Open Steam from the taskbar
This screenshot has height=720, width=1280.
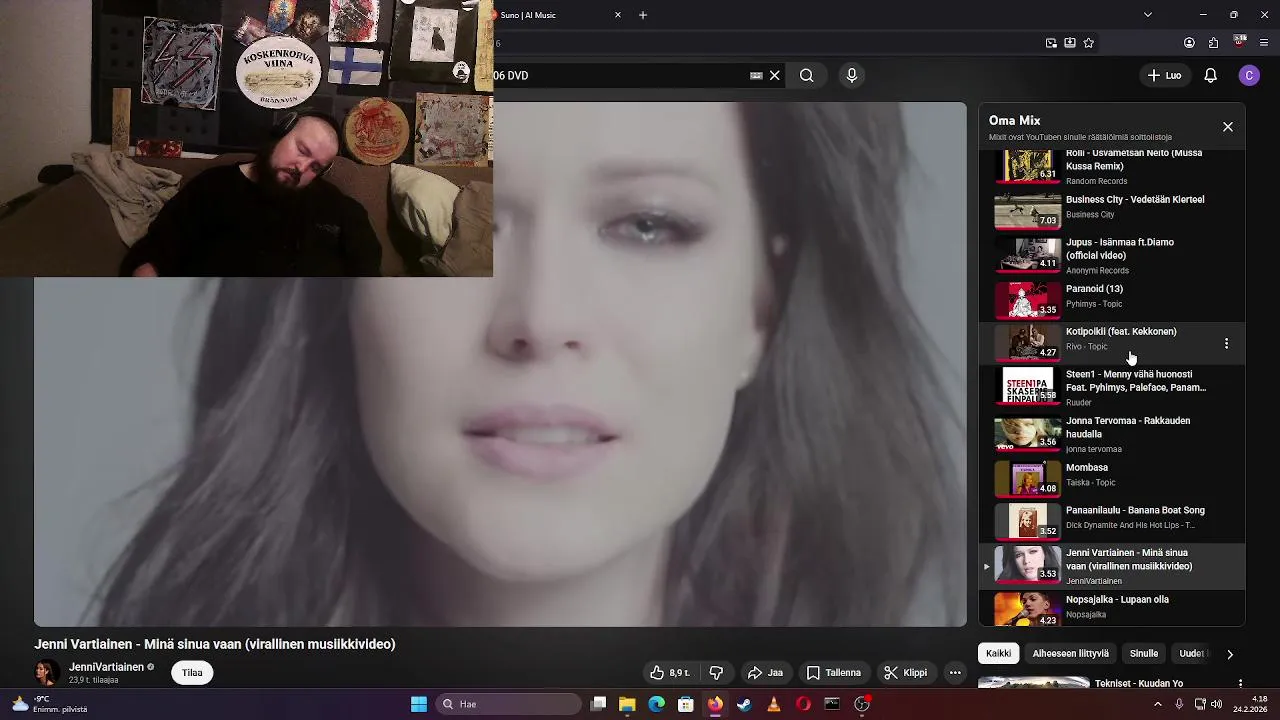[744, 704]
